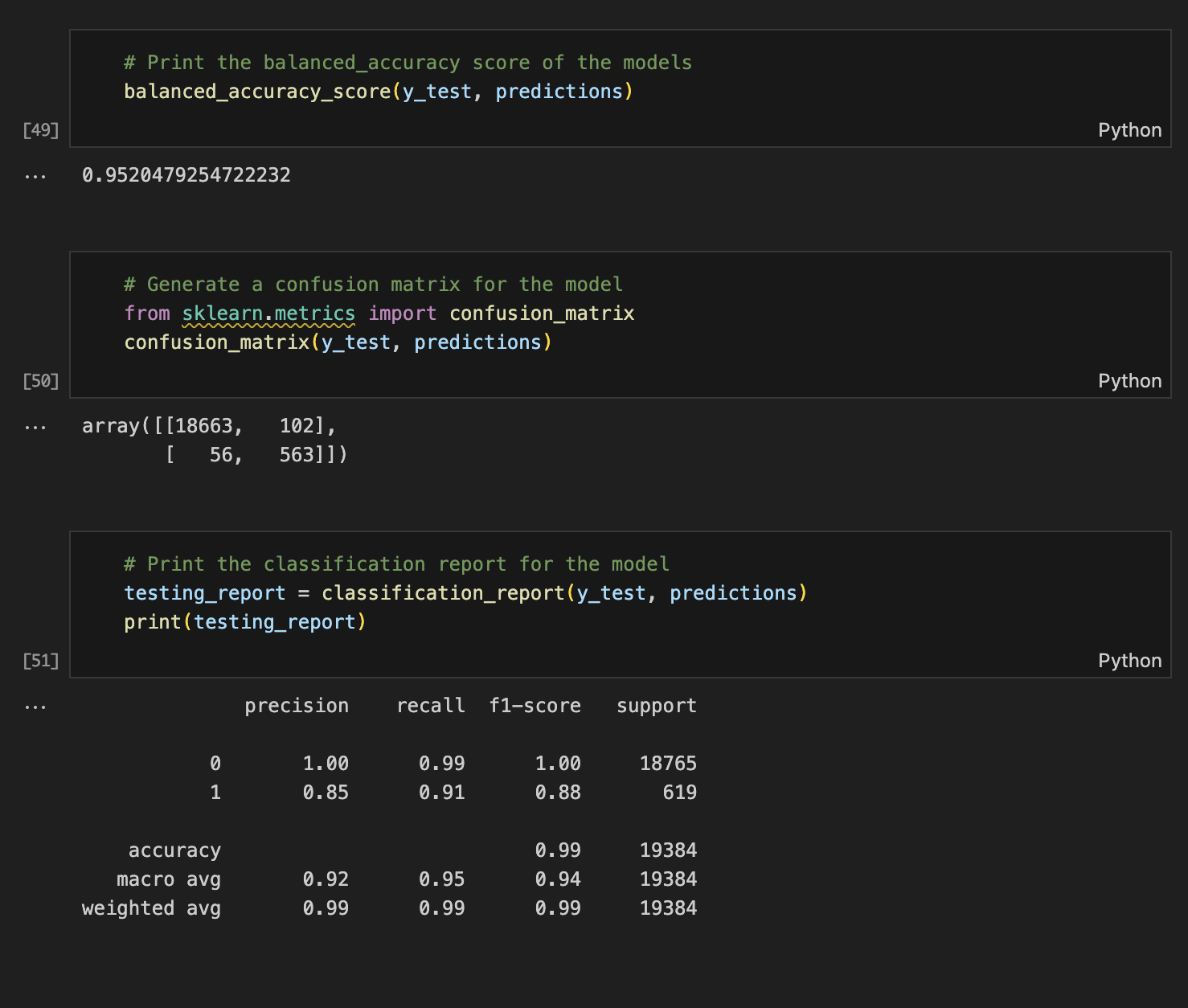The image size is (1188, 1008).
Task: Click support value 18765
Action: pyautogui.click(x=668, y=764)
